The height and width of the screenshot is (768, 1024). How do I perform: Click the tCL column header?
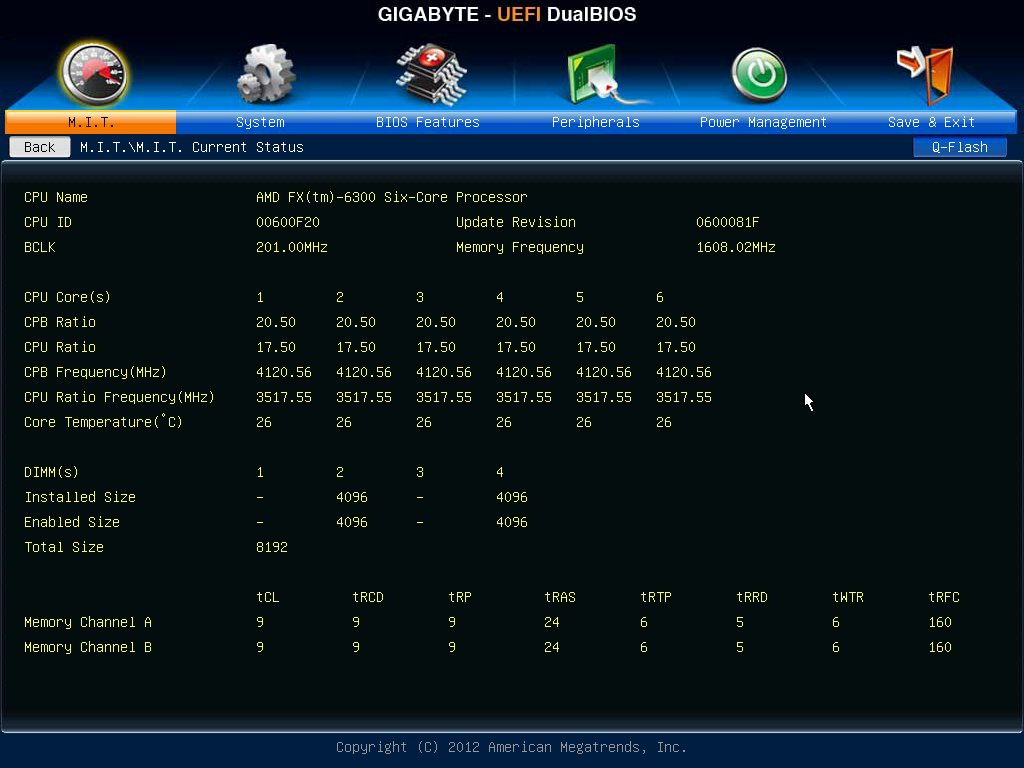pyautogui.click(x=267, y=598)
